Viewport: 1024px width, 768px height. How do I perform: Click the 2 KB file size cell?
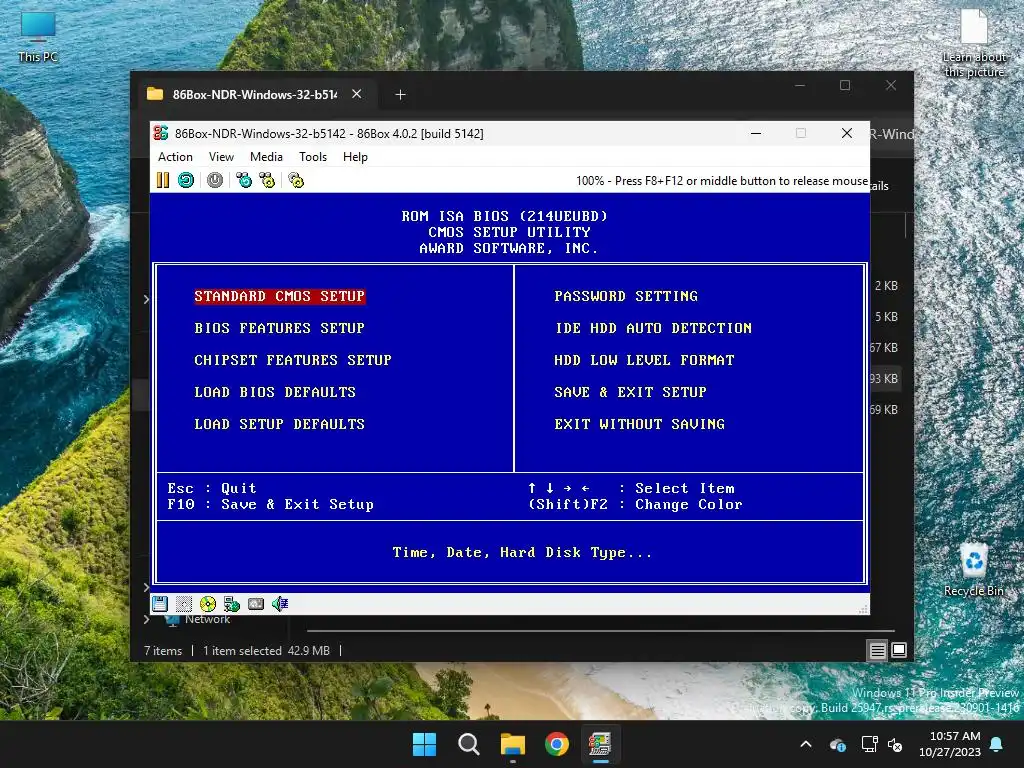click(x=886, y=285)
